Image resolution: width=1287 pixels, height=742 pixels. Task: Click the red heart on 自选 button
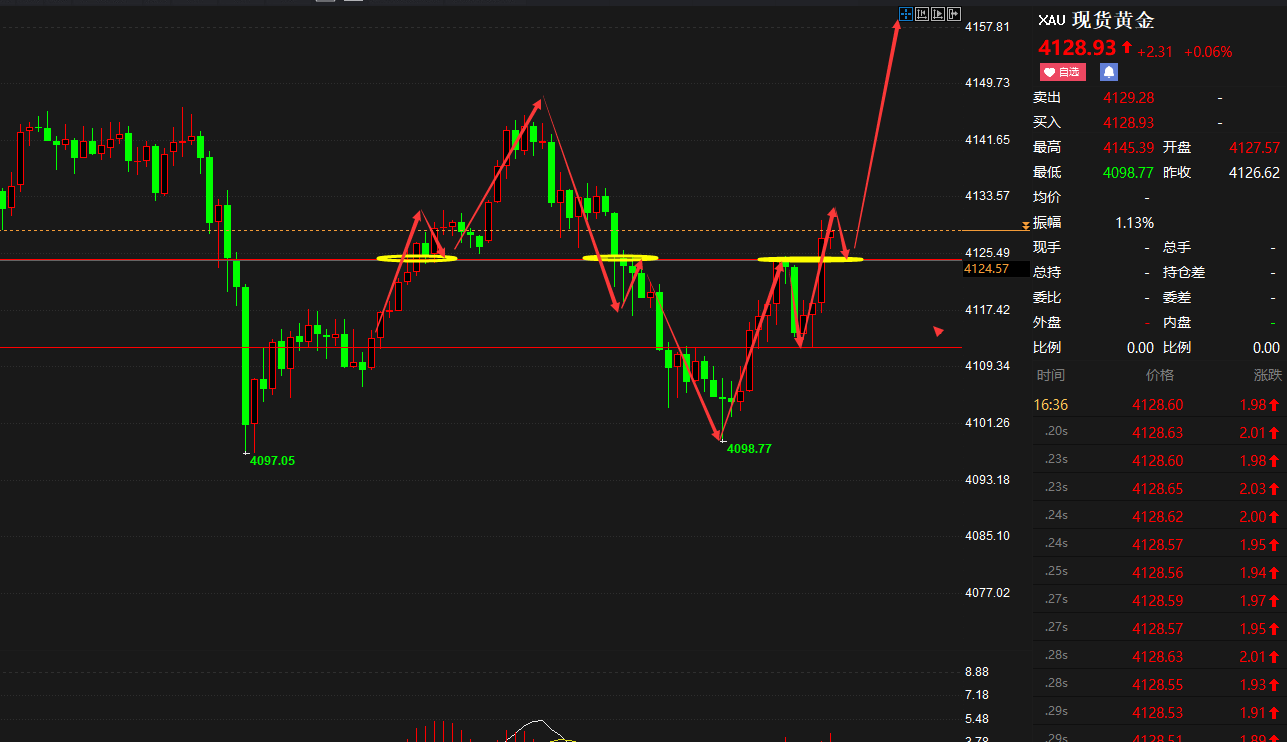1049,72
